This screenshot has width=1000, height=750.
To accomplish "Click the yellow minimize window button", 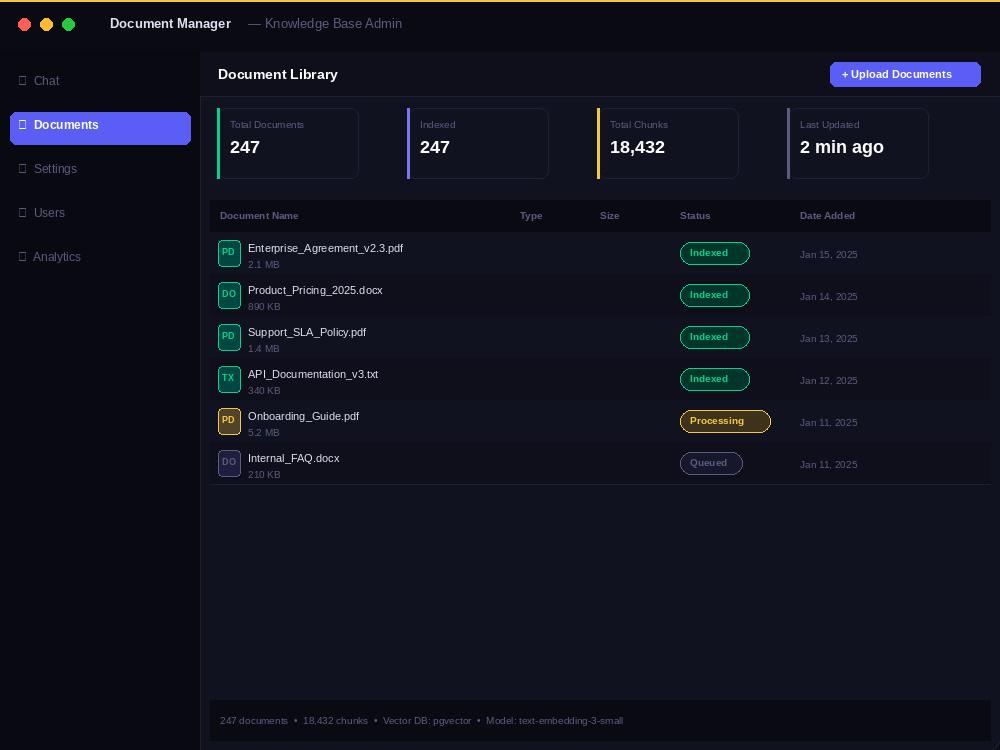I will (x=47, y=24).
